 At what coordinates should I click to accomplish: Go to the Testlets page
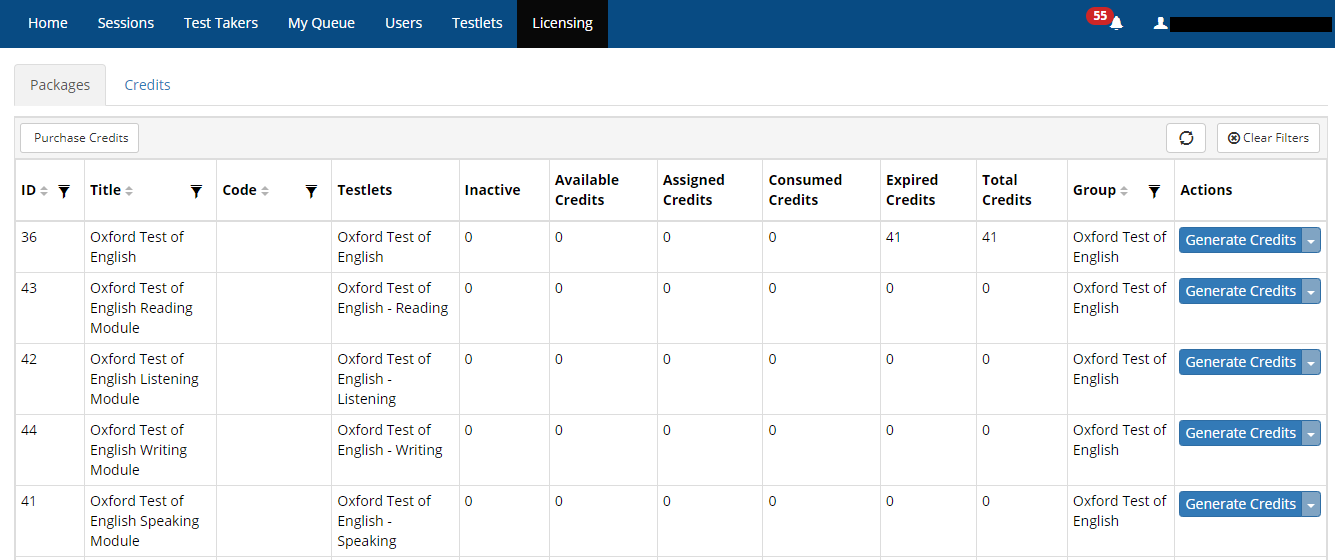click(477, 23)
